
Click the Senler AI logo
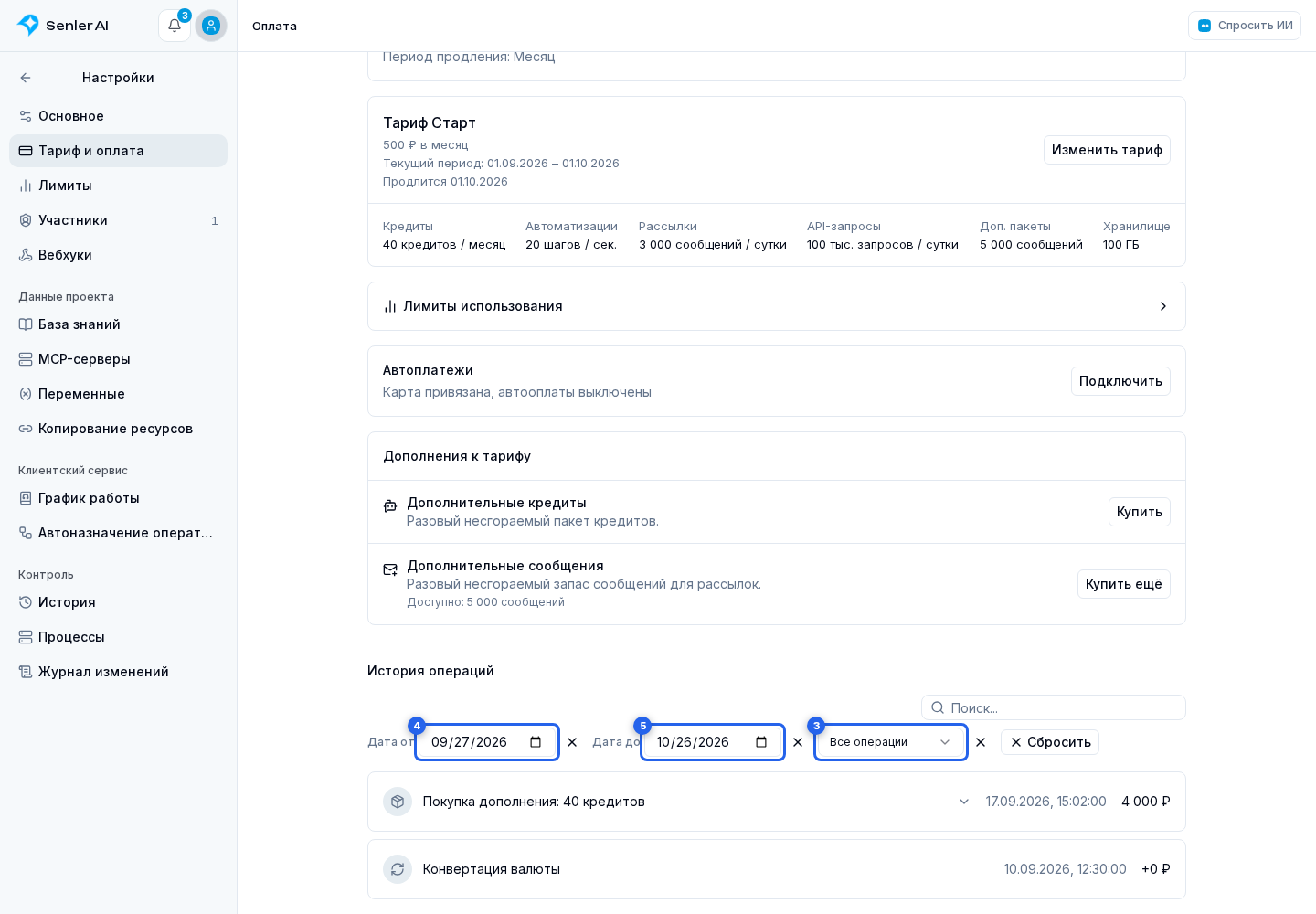pyautogui.click(x=63, y=26)
